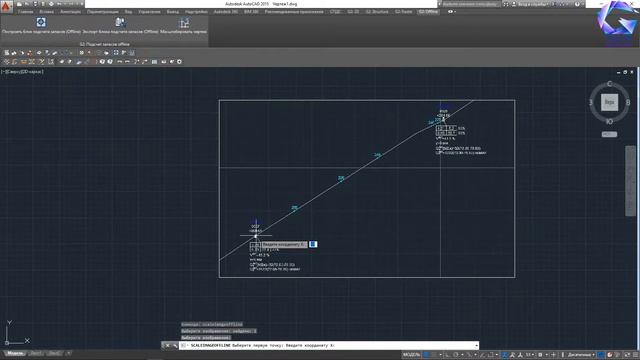Toggle ribbon minimize state button after G2-Offline tab

pos(450,12)
